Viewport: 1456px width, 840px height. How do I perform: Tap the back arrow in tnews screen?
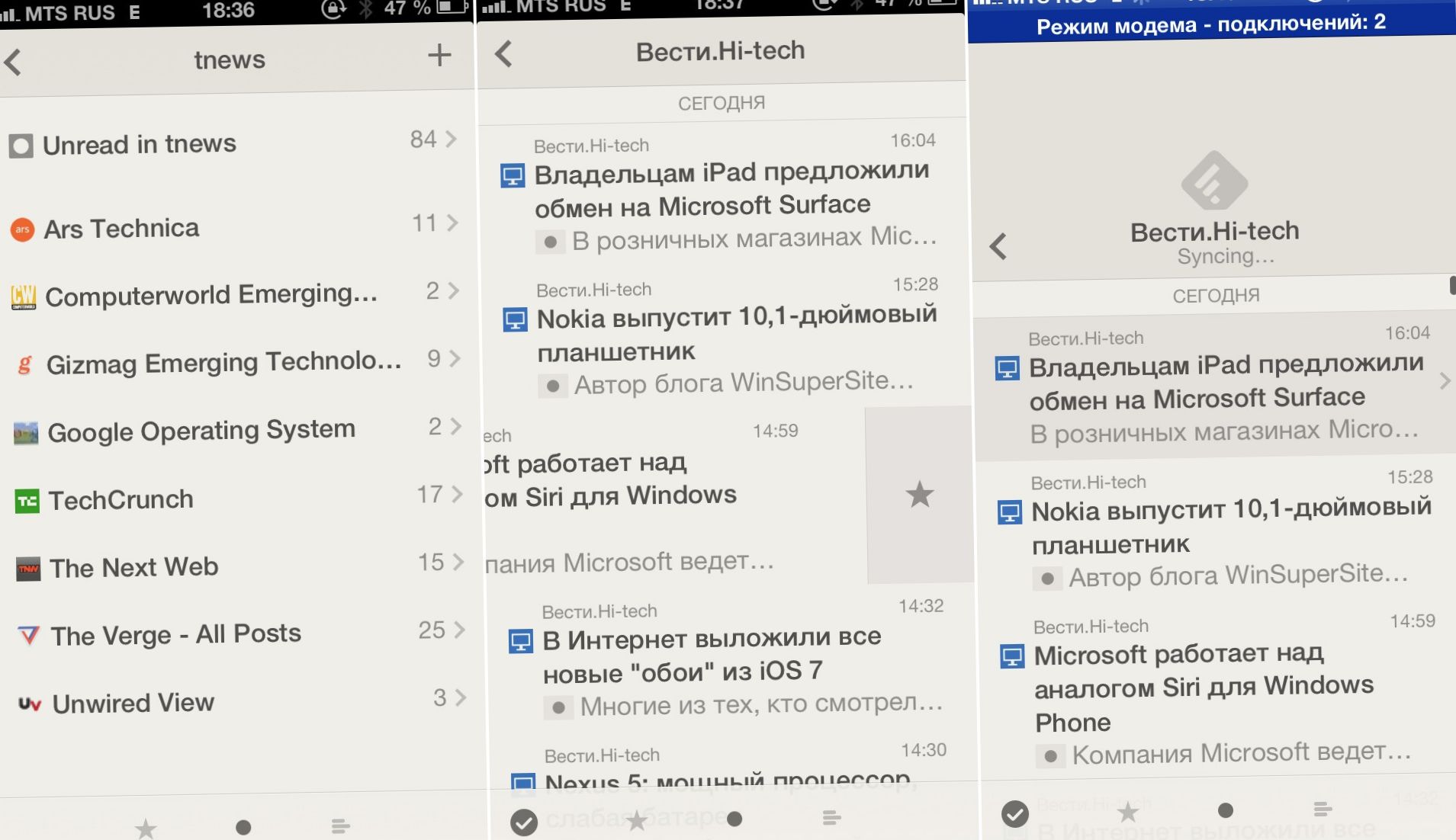point(13,62)
